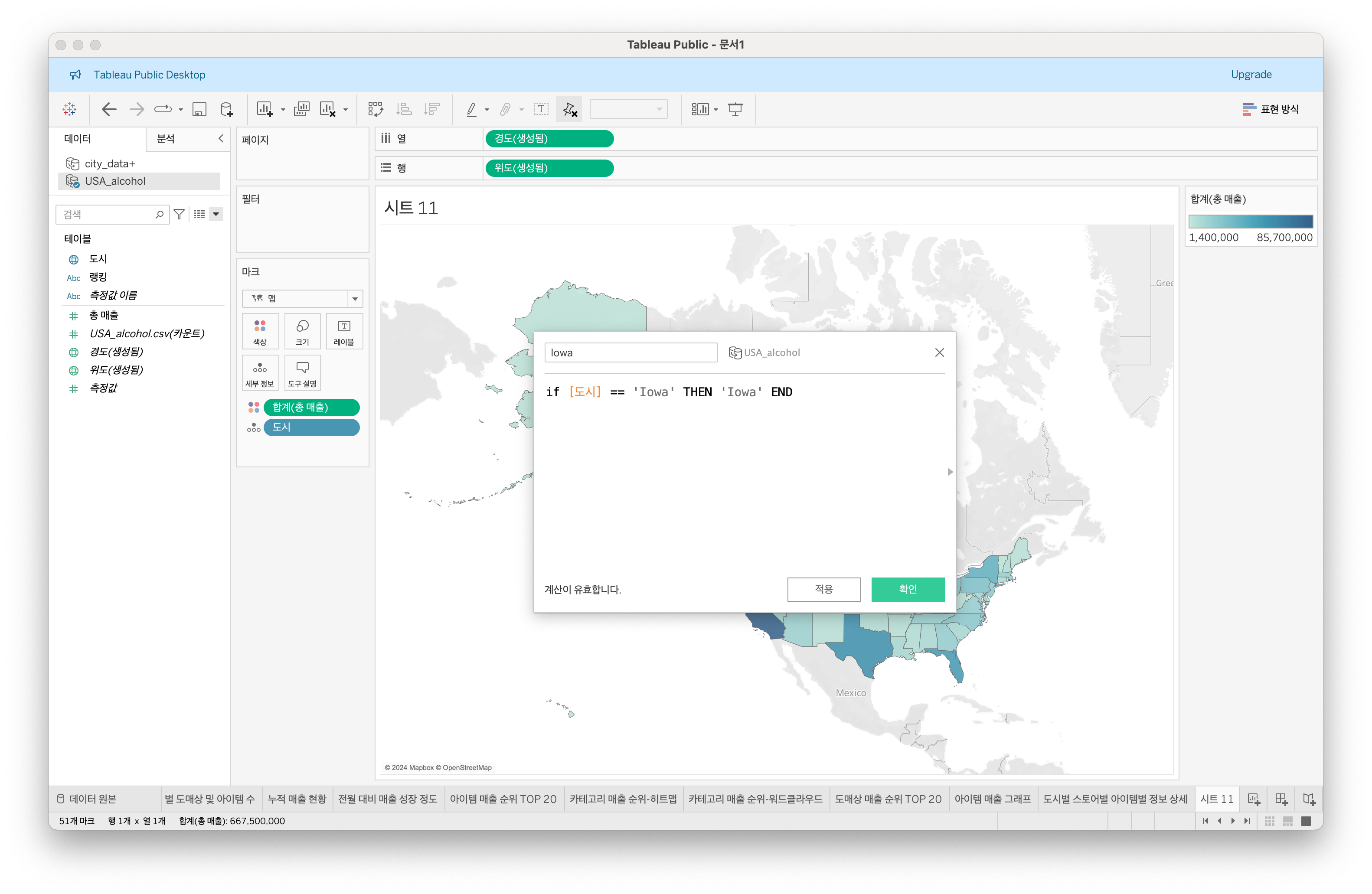1372x894 pixels.
Task: Open the marks type 맵 dropdown
Action: tap(355, 299)
